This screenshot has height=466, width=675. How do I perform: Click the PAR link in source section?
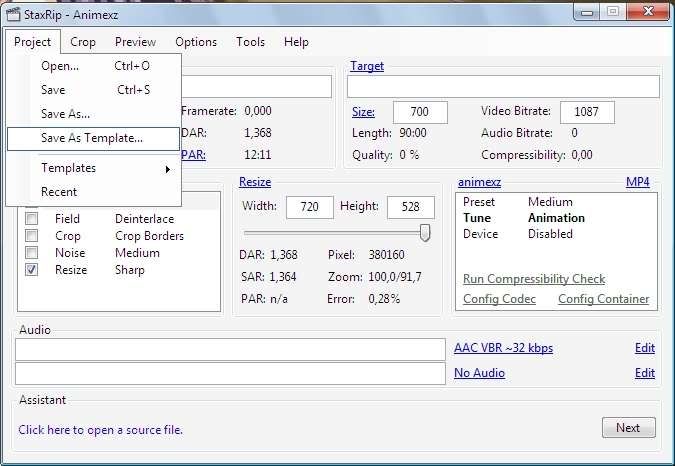click(193, 154)
